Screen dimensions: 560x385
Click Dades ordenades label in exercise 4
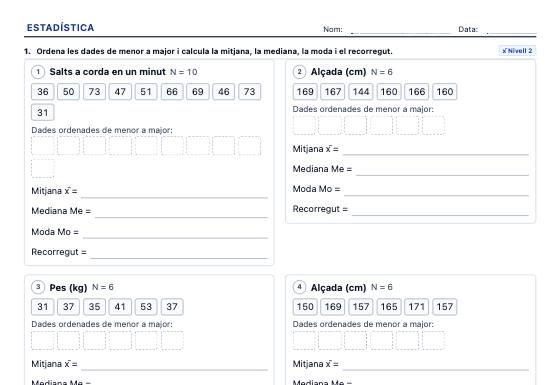click(x=363, y=324)
